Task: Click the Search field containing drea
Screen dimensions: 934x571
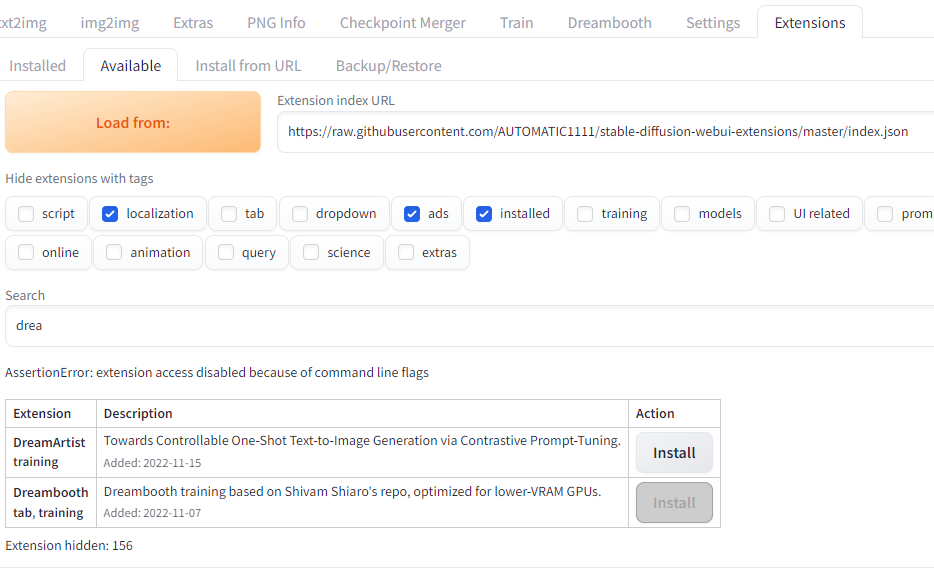Action: [469, 326]
